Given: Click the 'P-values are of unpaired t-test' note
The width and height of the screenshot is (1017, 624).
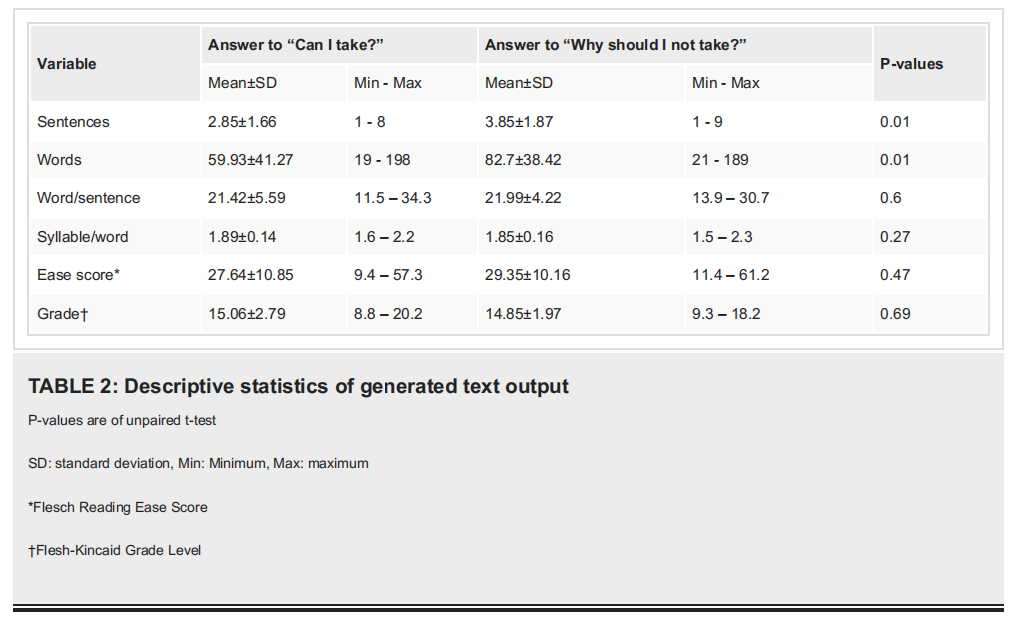Looking at the screenshot, I should click(122, 420).
